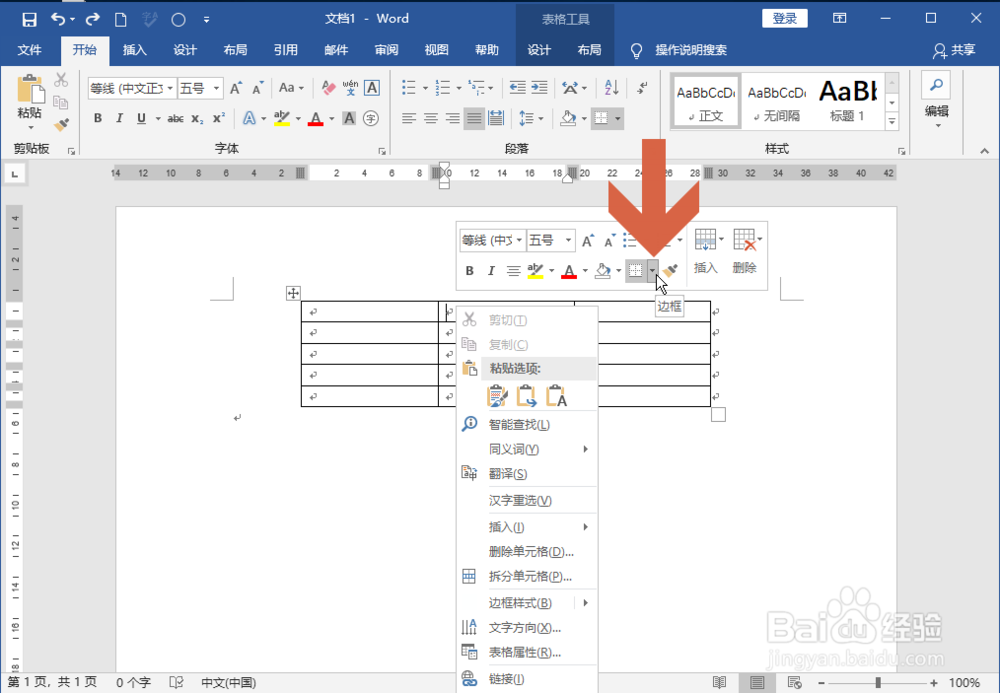Open the ribbon font size dropdown
The width and height of the screenshot is (1000, 693).
click(217, 88)
